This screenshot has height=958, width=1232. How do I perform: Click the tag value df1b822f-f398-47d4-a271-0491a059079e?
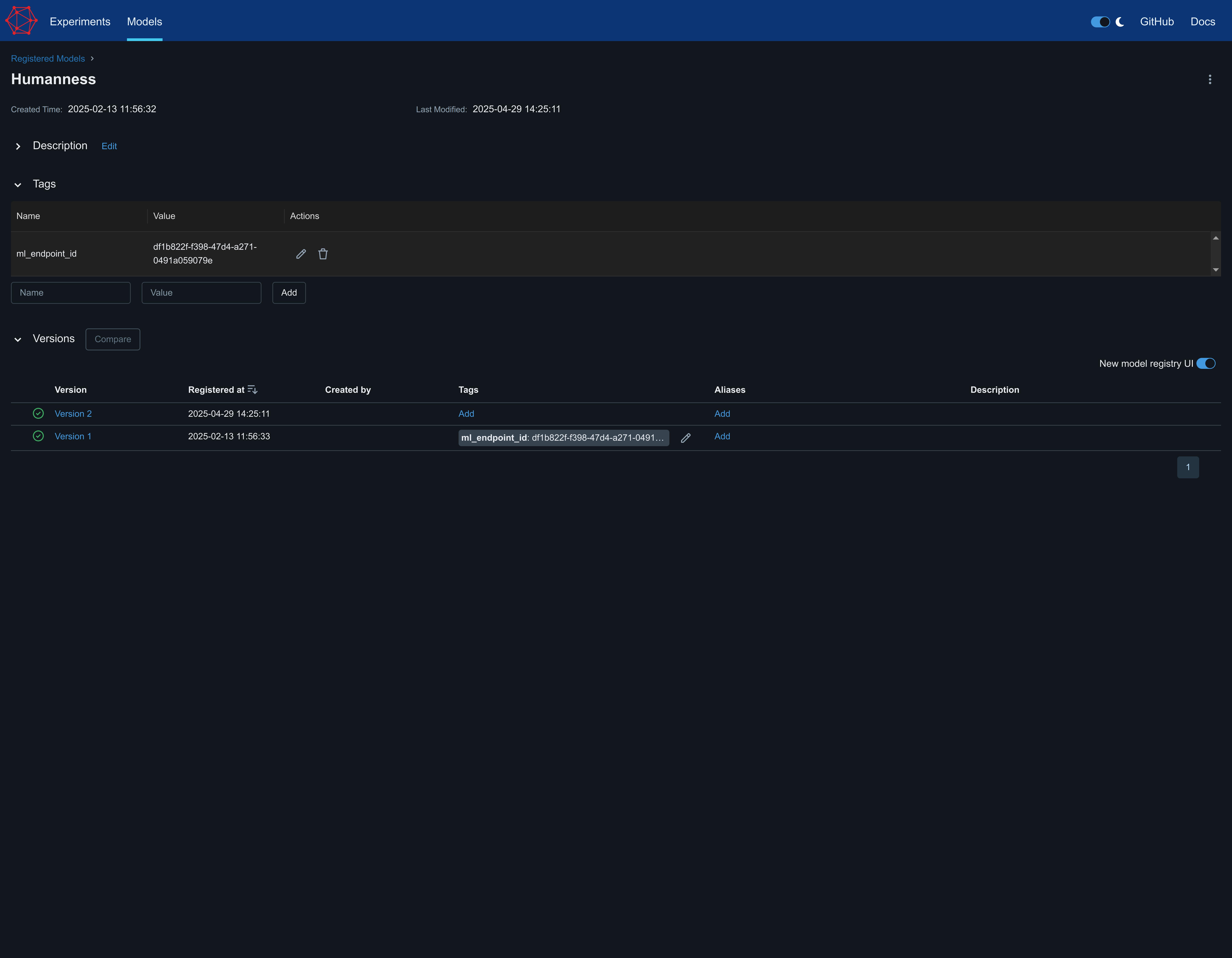click(x=205, y=254)
